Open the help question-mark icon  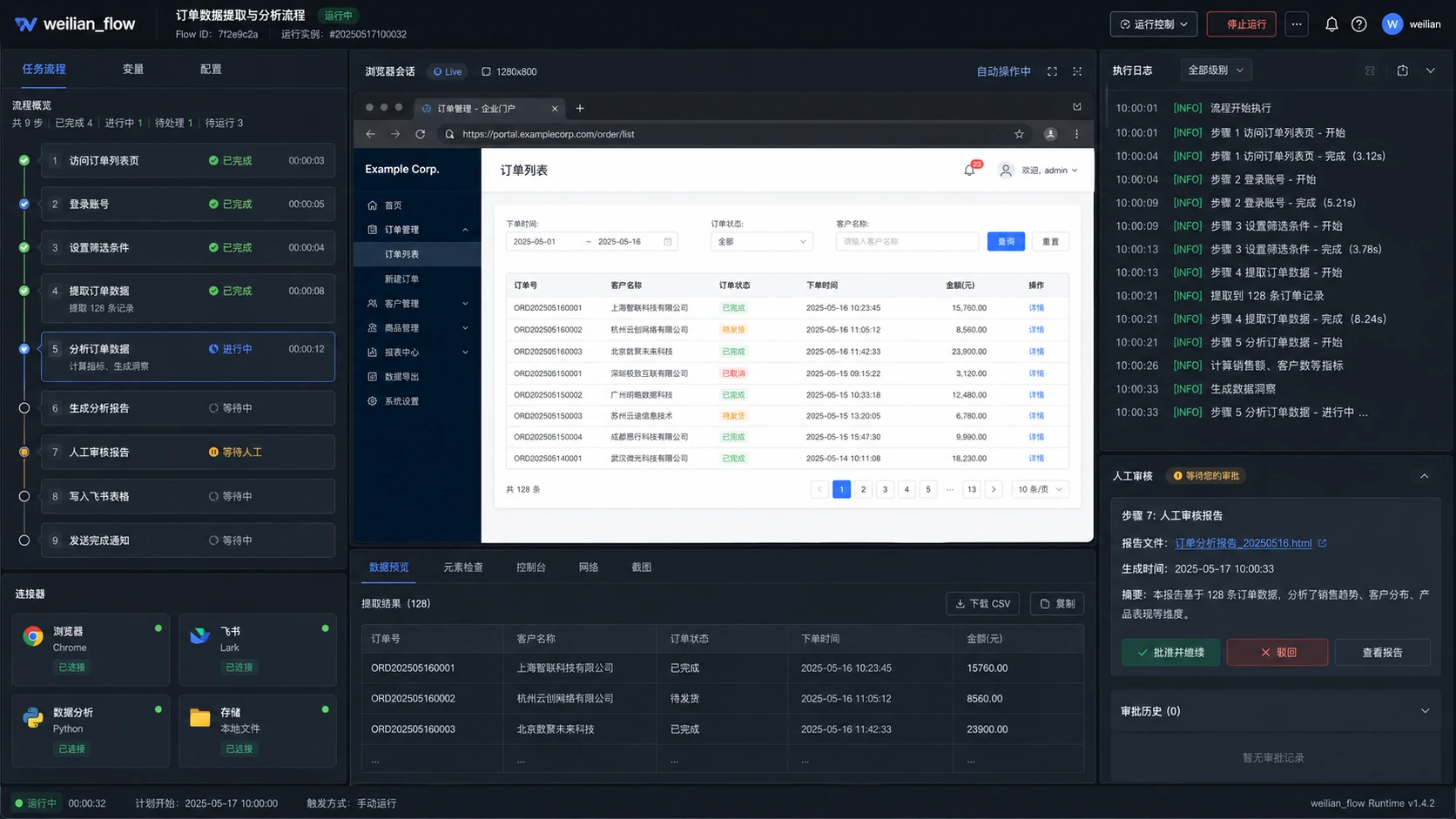pos(1358,24)
